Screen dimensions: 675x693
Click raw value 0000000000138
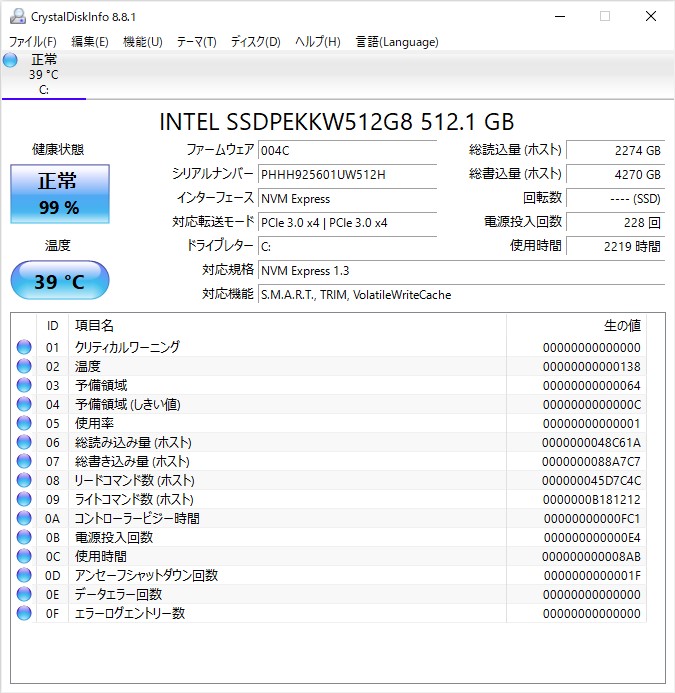coord(591,366)
